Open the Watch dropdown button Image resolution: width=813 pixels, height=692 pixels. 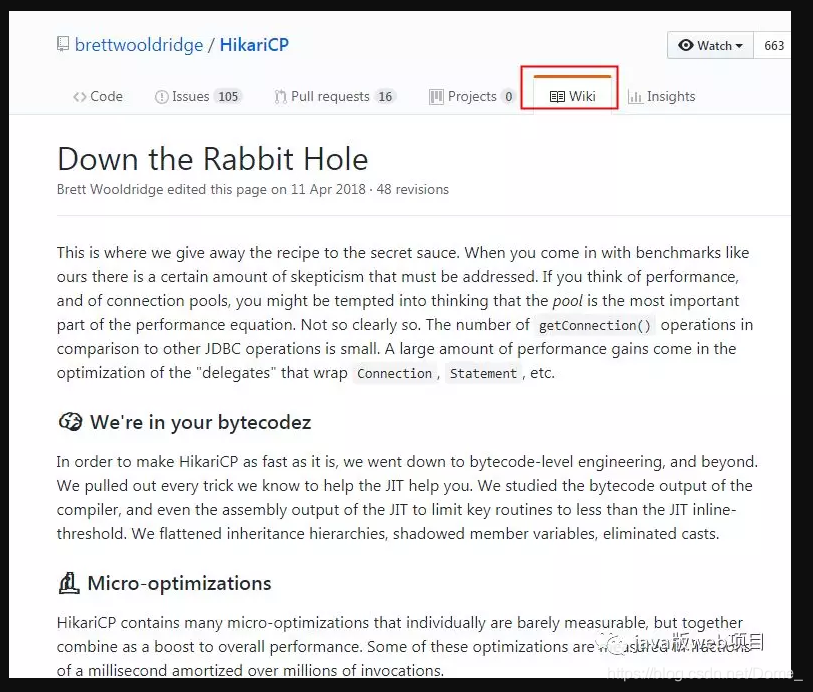(x=710, y=46)
